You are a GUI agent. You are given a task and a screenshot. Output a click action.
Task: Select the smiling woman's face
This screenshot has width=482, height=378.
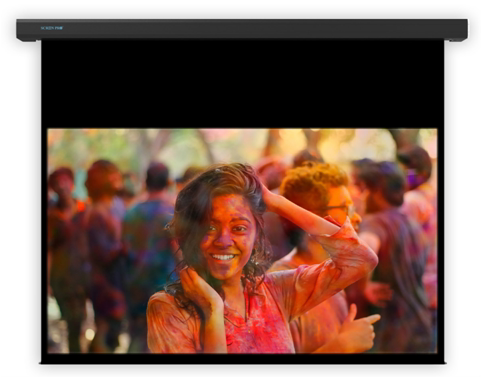pyautogui.click(x=228, y=238)
